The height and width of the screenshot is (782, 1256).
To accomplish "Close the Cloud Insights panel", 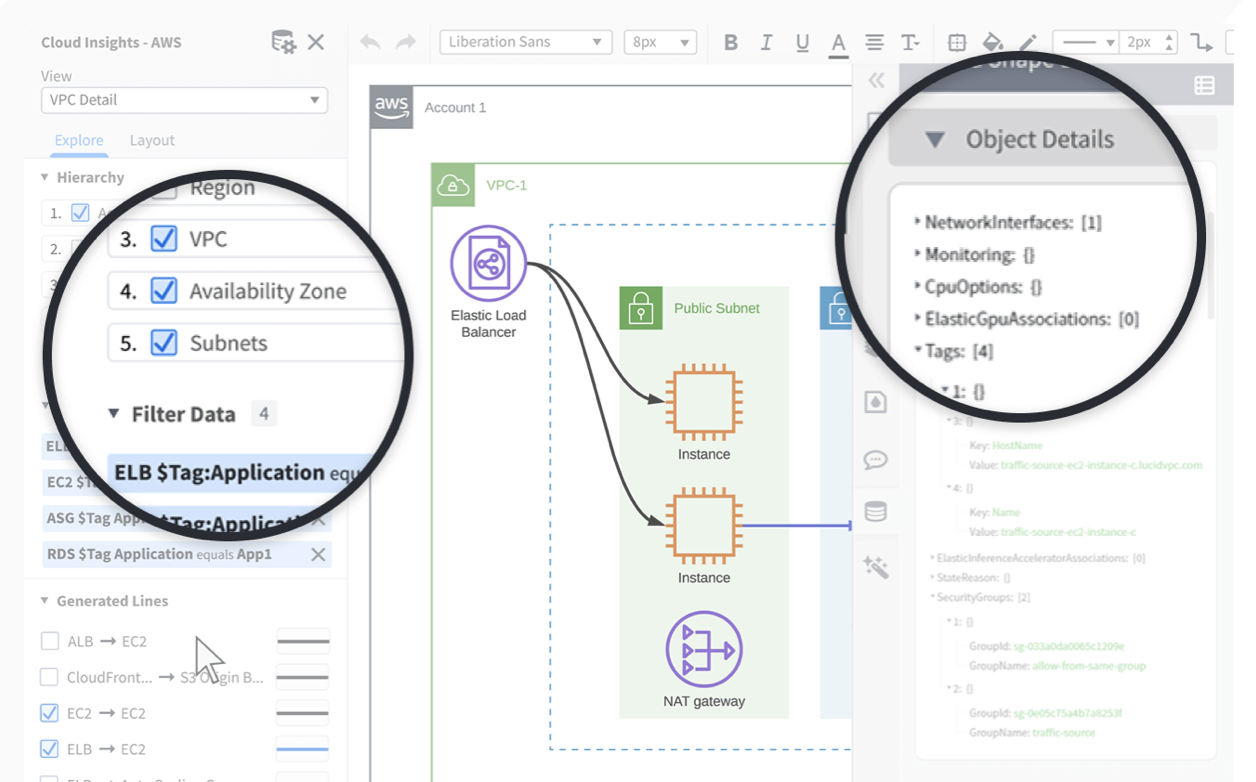I will (x=316, y=42).
